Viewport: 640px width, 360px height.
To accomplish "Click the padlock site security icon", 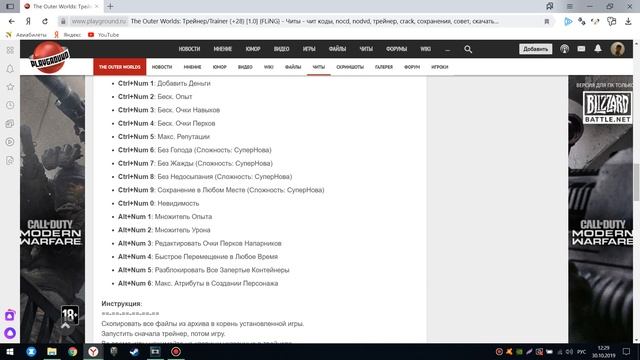I will pos(63,21).
